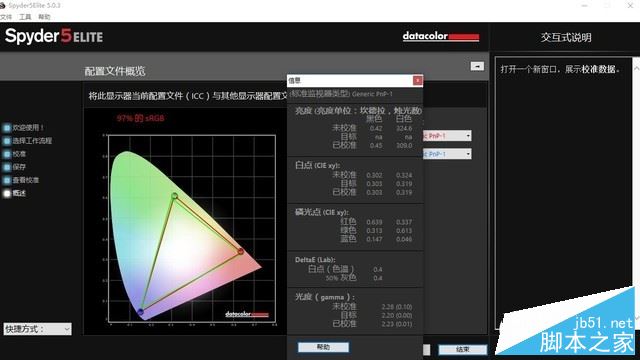Viewport: 640px width, 360px height.
Task: Click the 50% 灰色 row in DeltaE section
Action: coord(354,278)
